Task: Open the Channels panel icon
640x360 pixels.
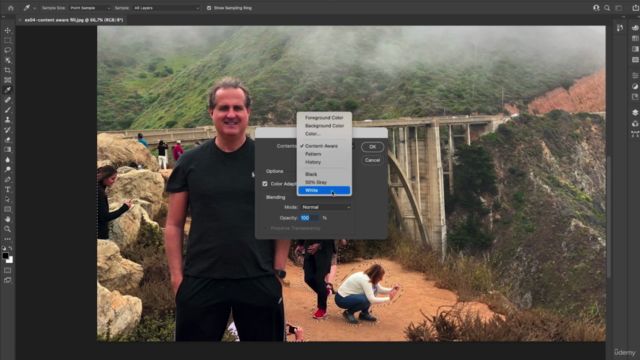Action: (635, 123)
